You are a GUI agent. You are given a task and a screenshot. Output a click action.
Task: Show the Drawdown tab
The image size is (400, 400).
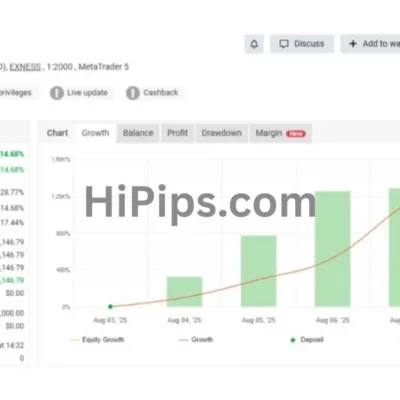(x=222, y=133)
